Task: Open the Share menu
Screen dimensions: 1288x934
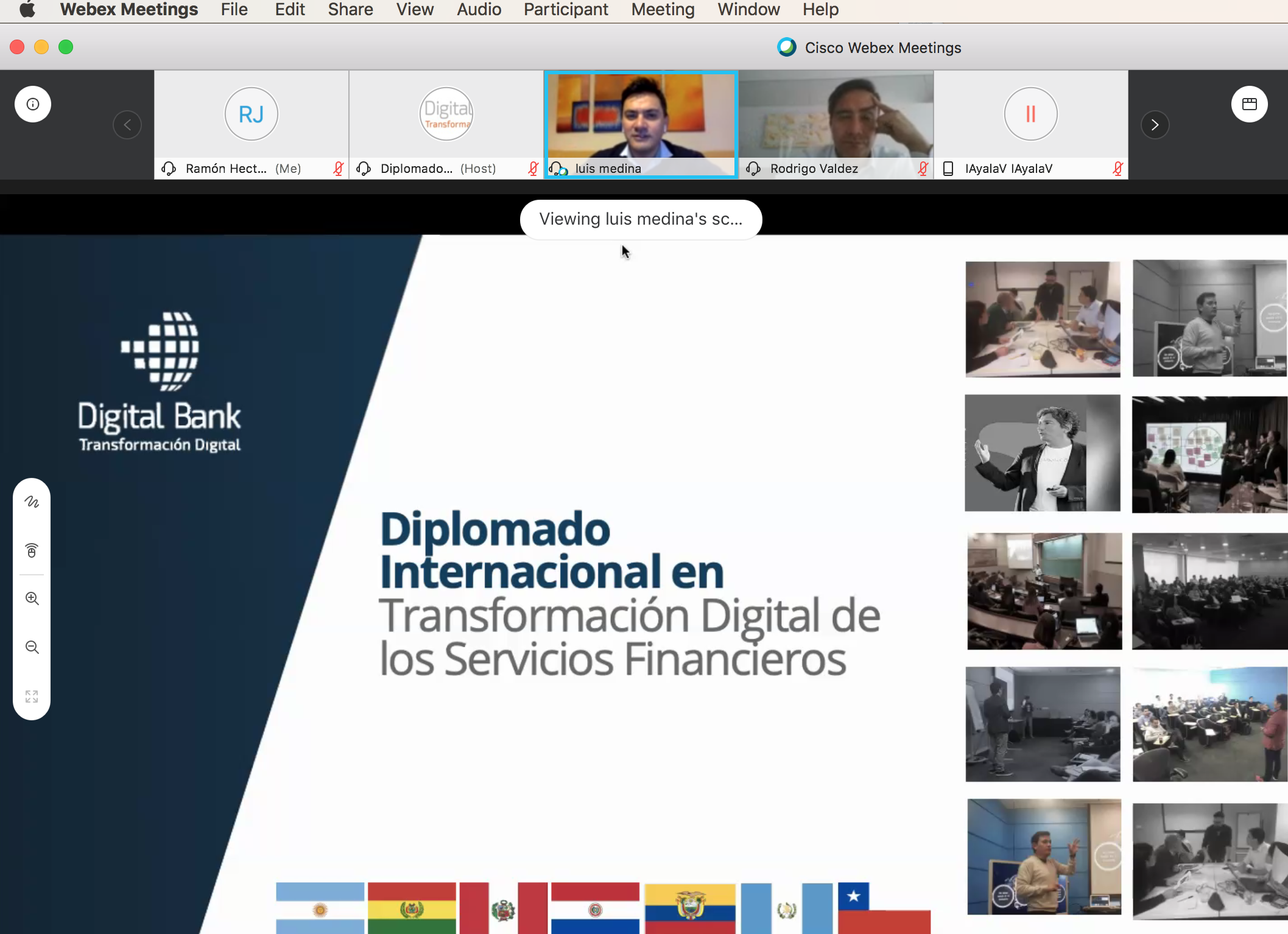Action: (x=350, y=10)
